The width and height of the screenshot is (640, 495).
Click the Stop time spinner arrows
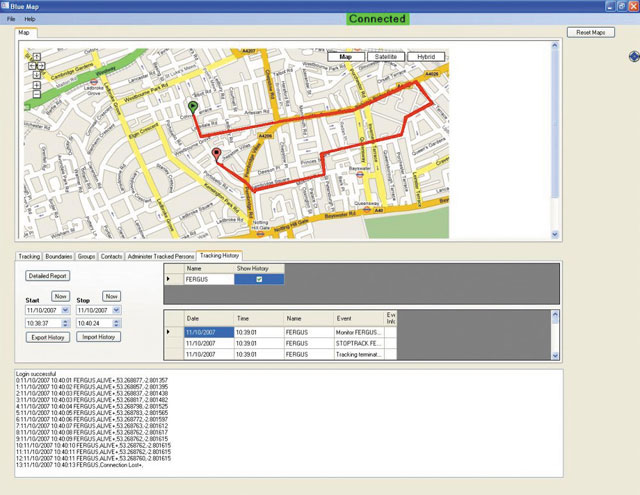[116, 323]
